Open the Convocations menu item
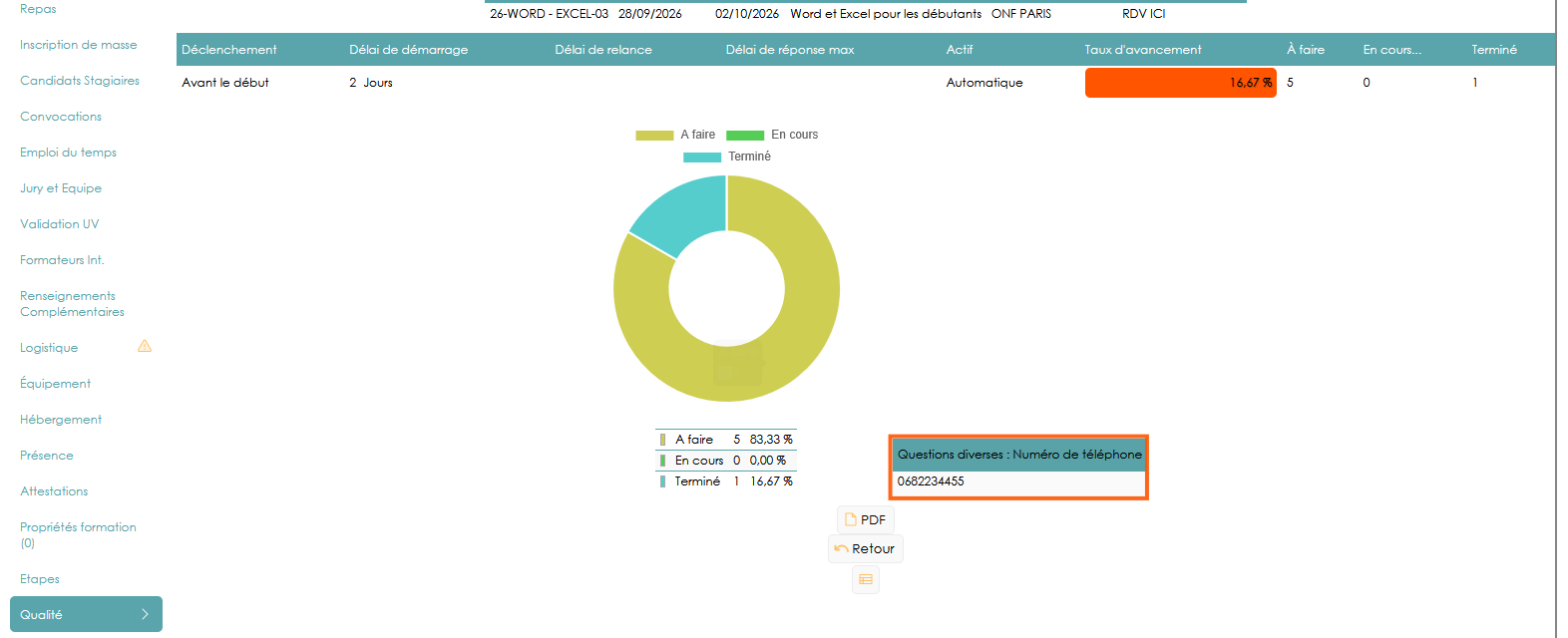 click(x=61, y=117)
